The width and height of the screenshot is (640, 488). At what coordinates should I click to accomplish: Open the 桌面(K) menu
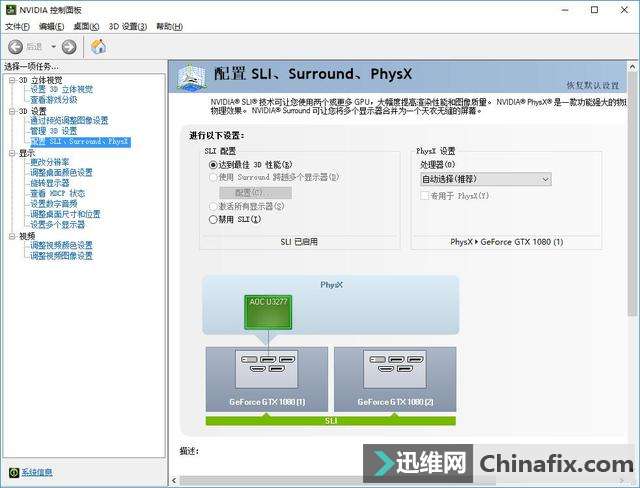[x=86, y=27]
